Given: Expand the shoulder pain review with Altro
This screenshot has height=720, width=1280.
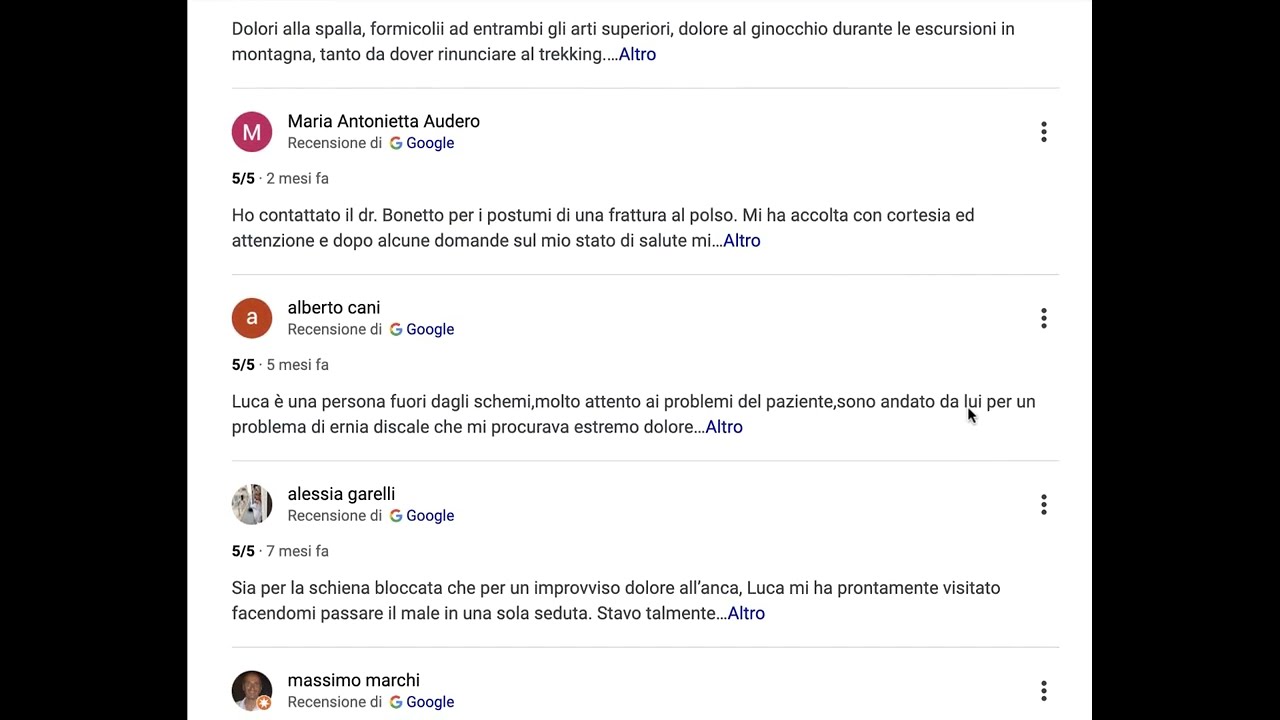Looking at the screenshot, I should 637,54.
